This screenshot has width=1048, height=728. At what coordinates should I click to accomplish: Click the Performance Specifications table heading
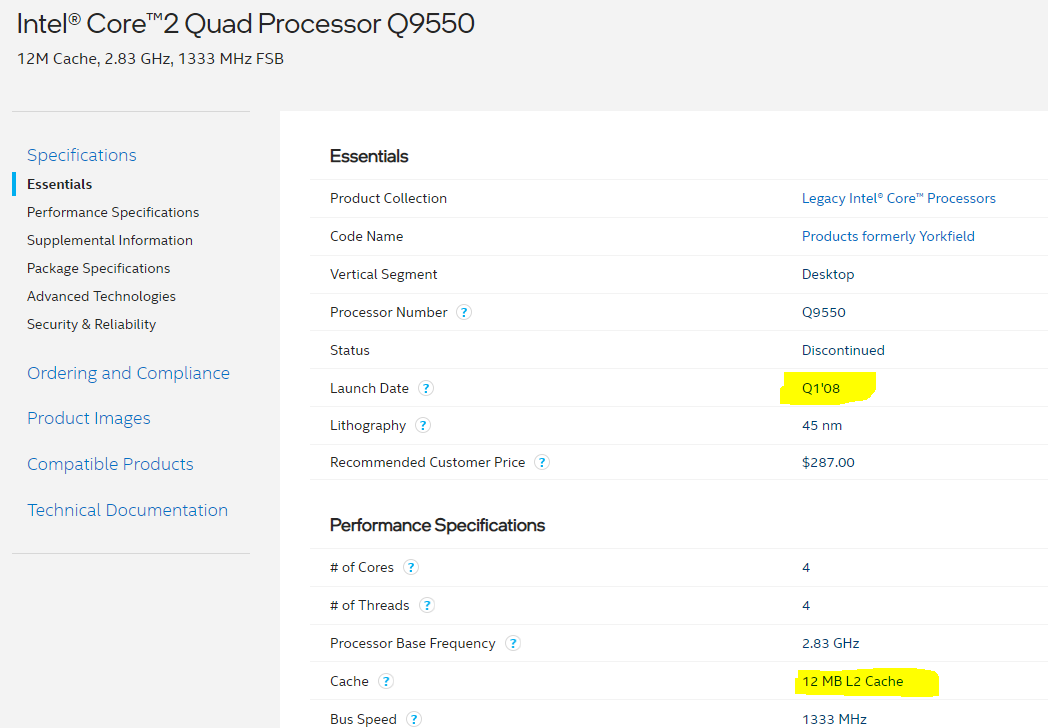click(x=437, y=525)
